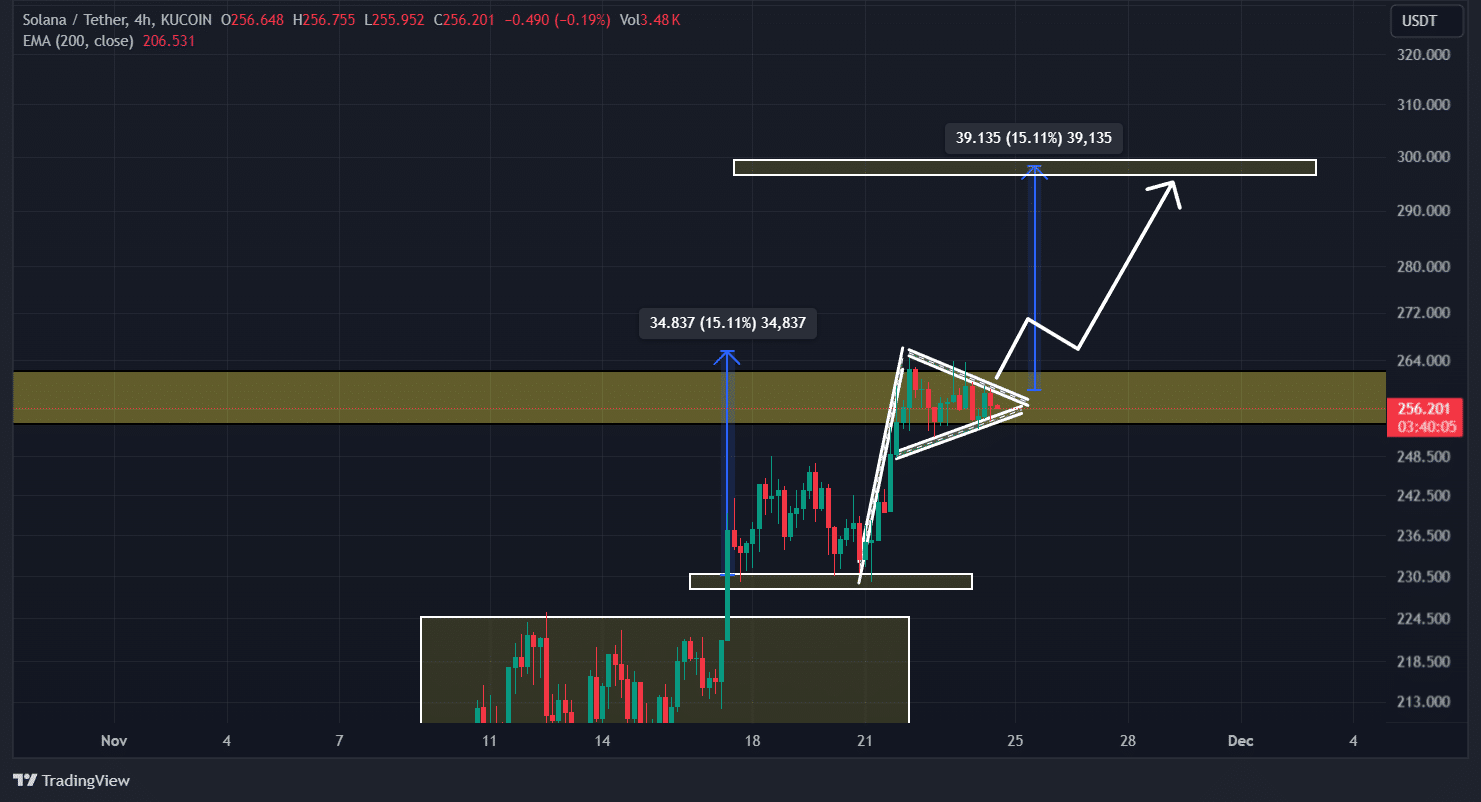Click the 14 date label on time axis
The width and height of the screenshot is (1481, 802).
point(602,741)
